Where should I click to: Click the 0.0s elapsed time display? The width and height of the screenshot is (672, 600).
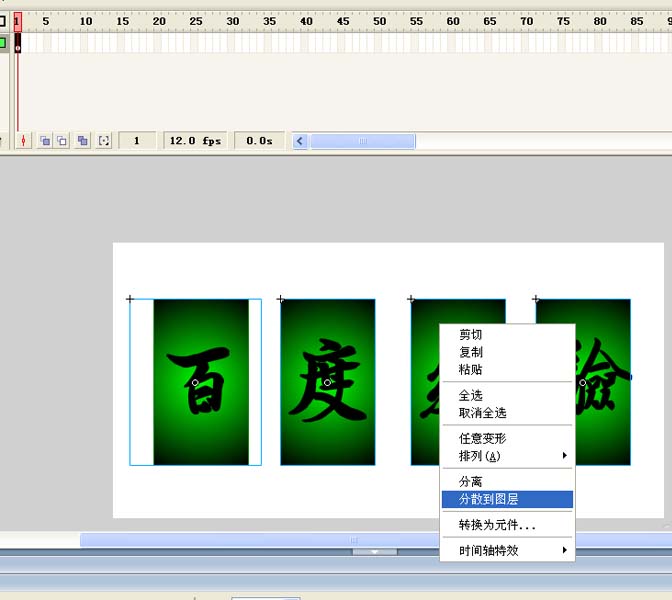259,141
